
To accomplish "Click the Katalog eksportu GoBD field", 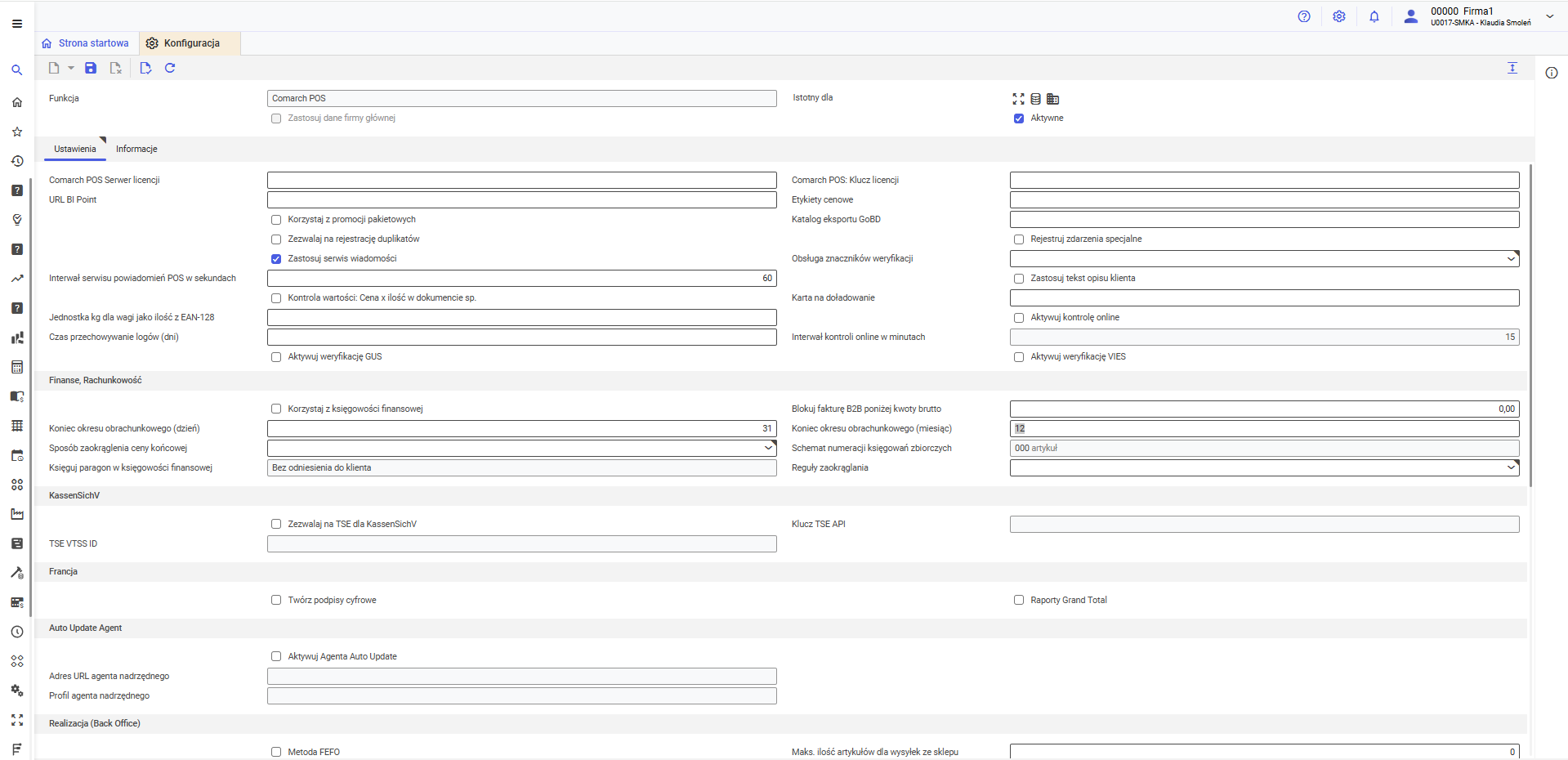I will pyautogui.click(x=1265, y=220).
